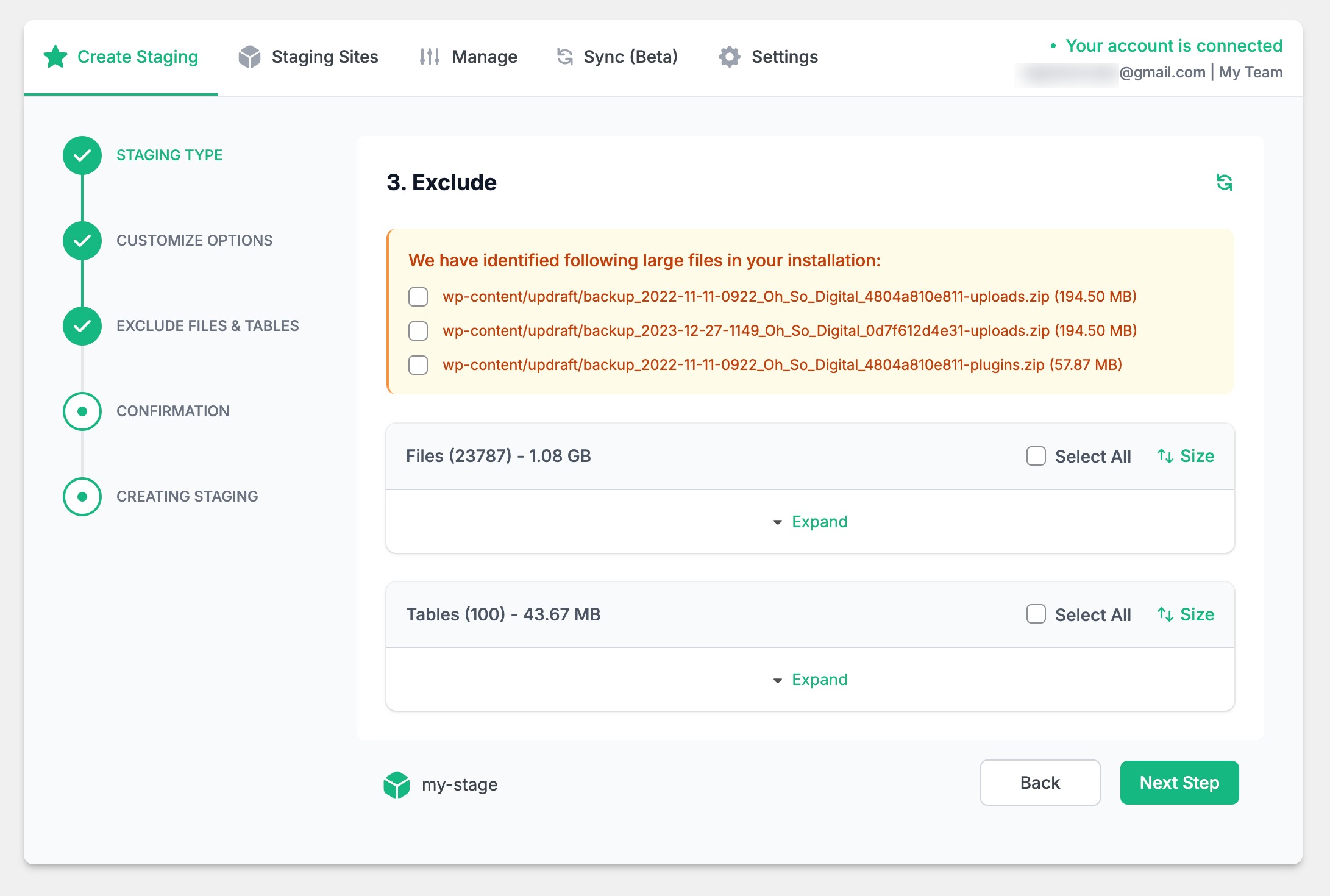This screenshot has height=896, width=1330.
Task: Click the Creating Staging step circle icon
Action: [82, 497]
